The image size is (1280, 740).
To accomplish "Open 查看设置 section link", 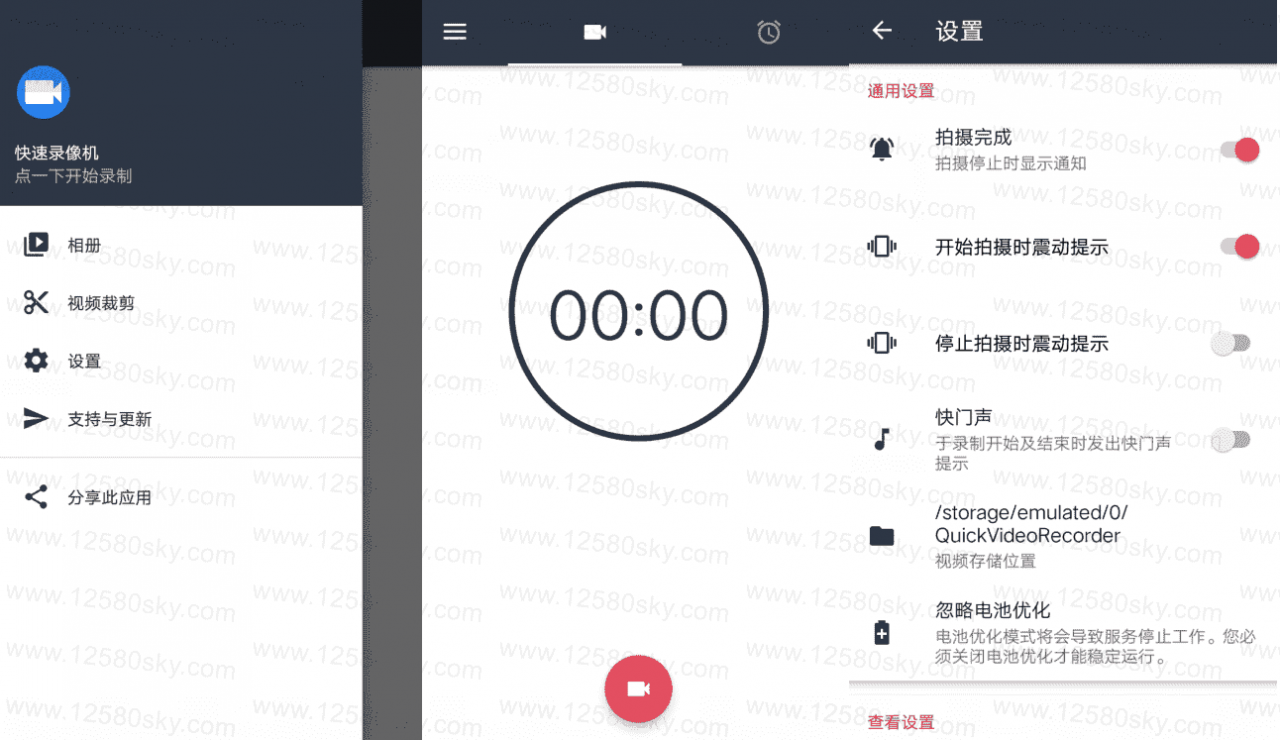I will point(901,721).
